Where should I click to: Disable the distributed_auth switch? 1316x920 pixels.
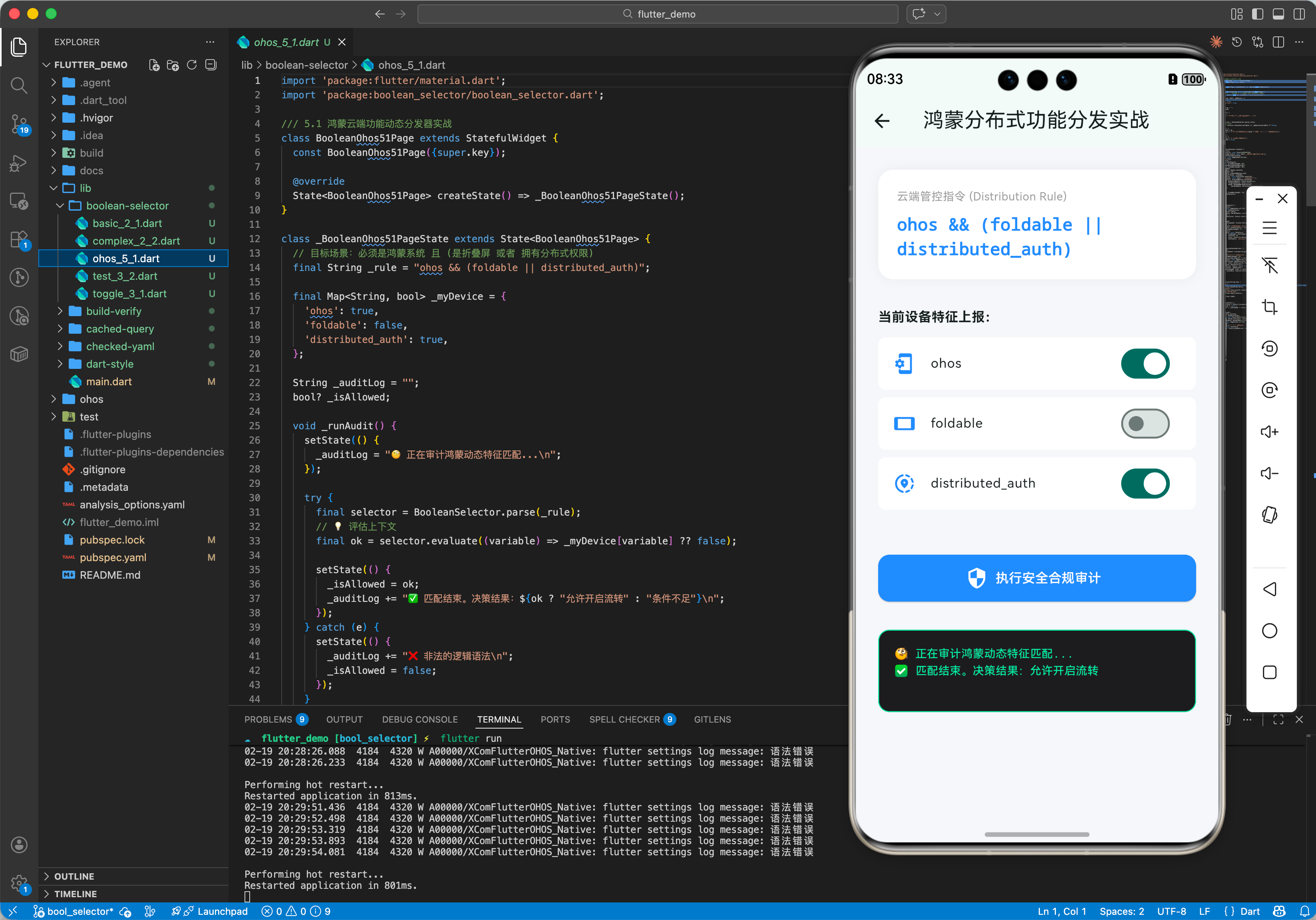click(1145, 483)
